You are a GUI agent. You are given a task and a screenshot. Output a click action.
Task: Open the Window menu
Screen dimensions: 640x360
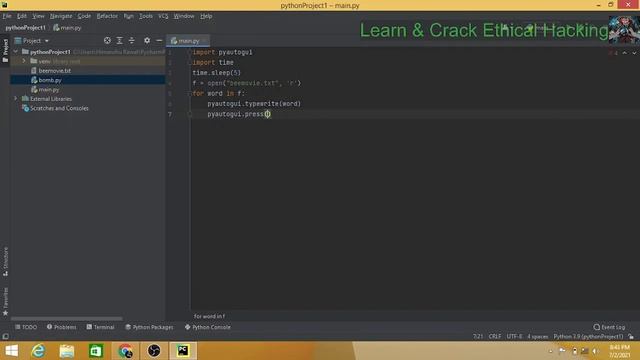tap(184, 16)
